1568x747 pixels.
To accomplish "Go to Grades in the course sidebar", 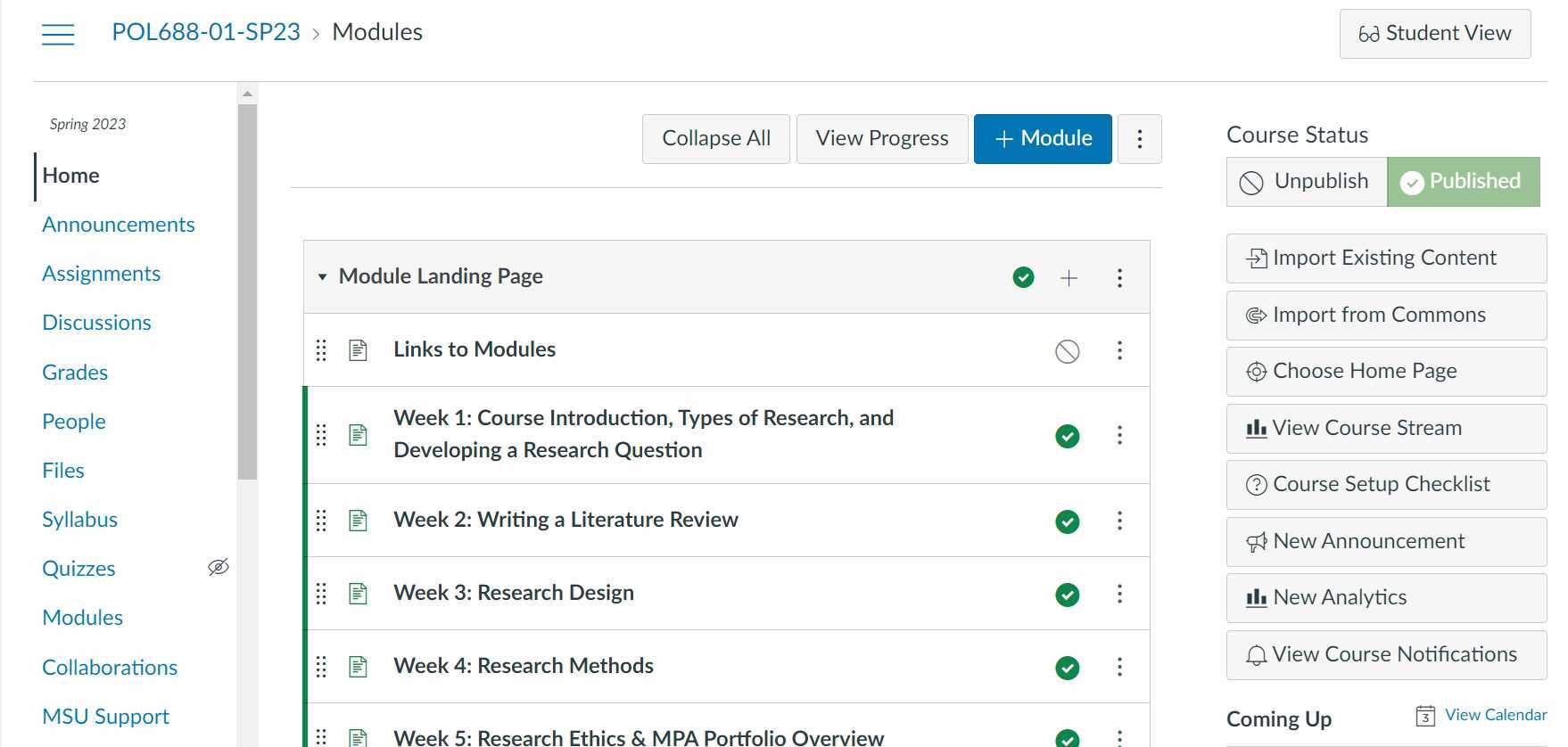I will point(75,373).
